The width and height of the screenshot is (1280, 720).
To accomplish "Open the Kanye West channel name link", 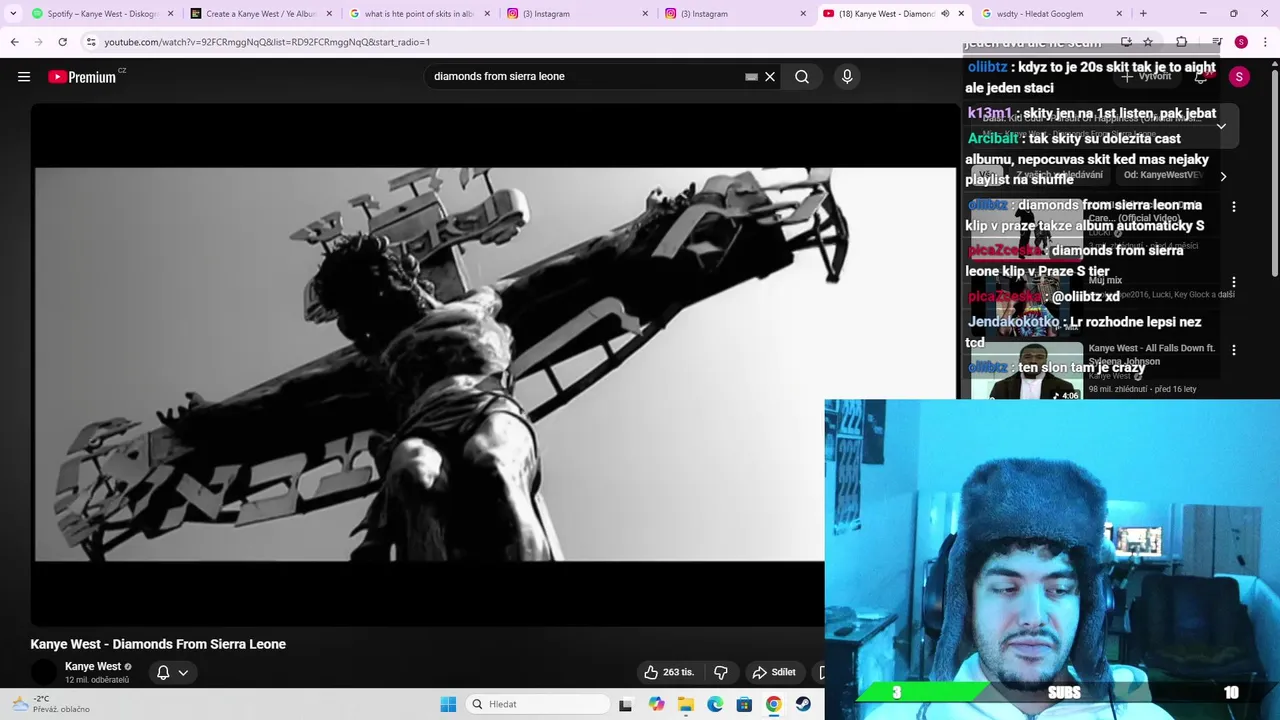I will (x=93, y=666).
